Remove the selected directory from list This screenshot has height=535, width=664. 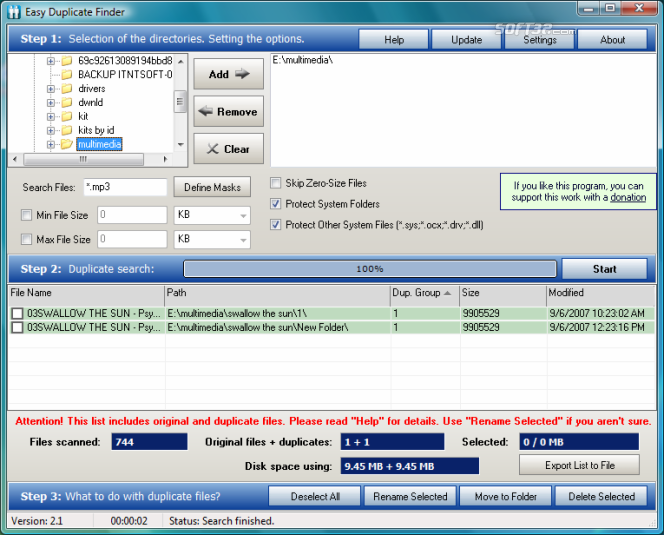229,111
